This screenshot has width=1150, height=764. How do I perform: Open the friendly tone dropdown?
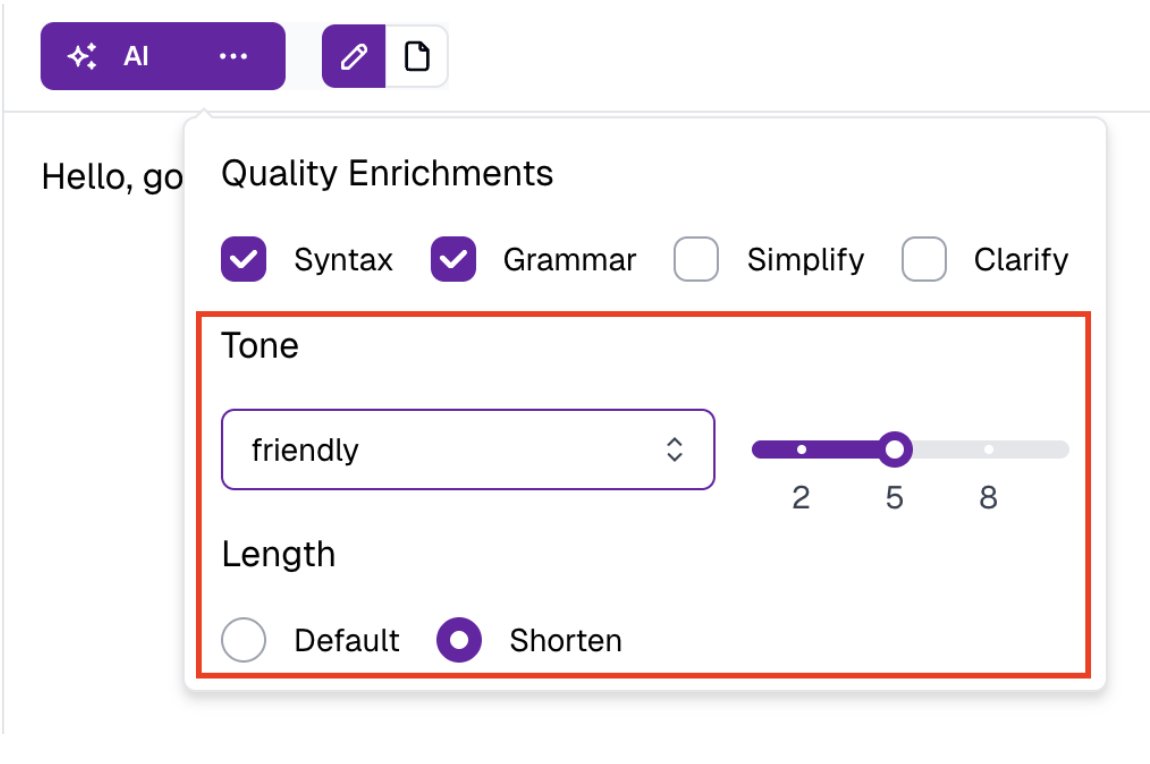450,450
